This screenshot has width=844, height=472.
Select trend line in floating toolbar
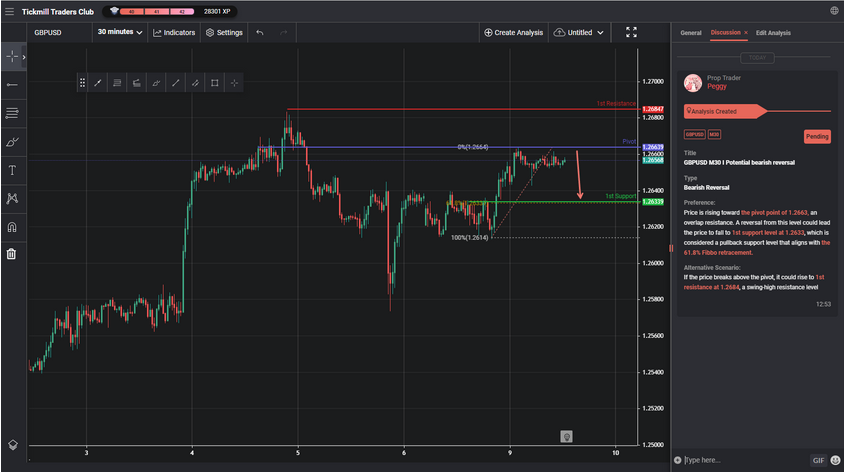click(98, 83)
